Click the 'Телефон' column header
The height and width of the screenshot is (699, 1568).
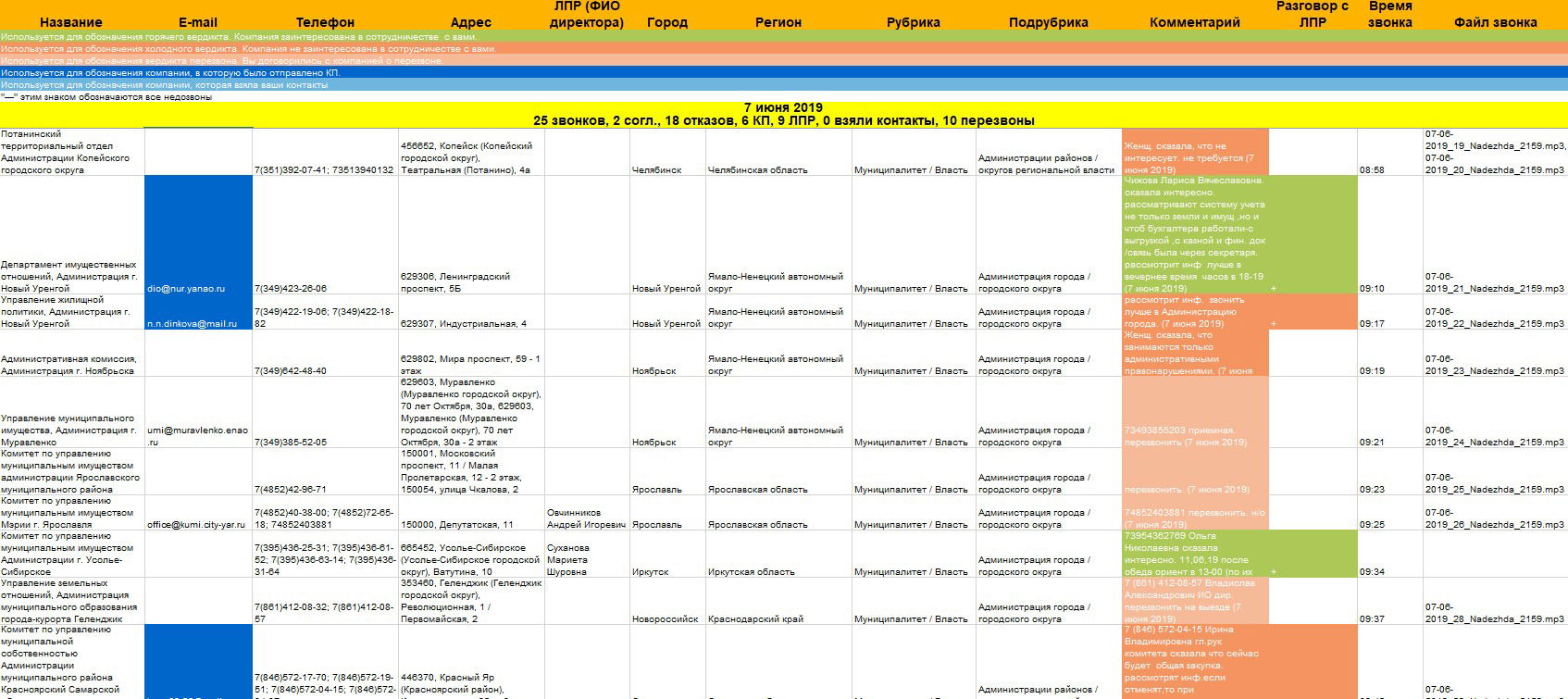point(325,22)
